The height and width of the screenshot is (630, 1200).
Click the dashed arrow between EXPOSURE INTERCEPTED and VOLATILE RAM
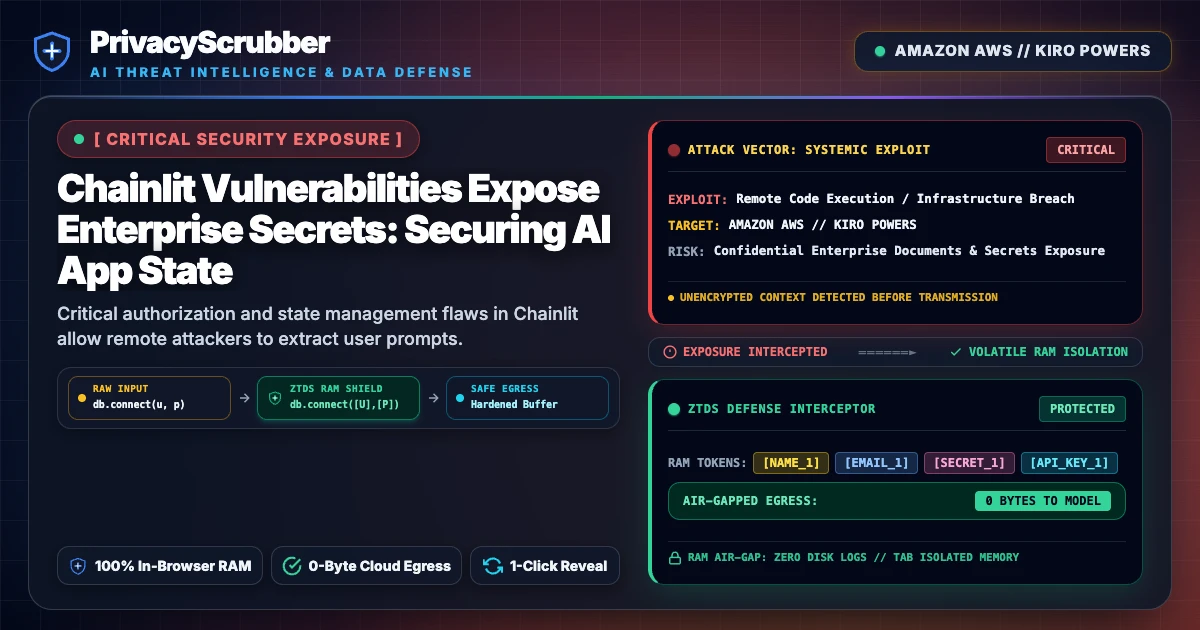[886, 352]
